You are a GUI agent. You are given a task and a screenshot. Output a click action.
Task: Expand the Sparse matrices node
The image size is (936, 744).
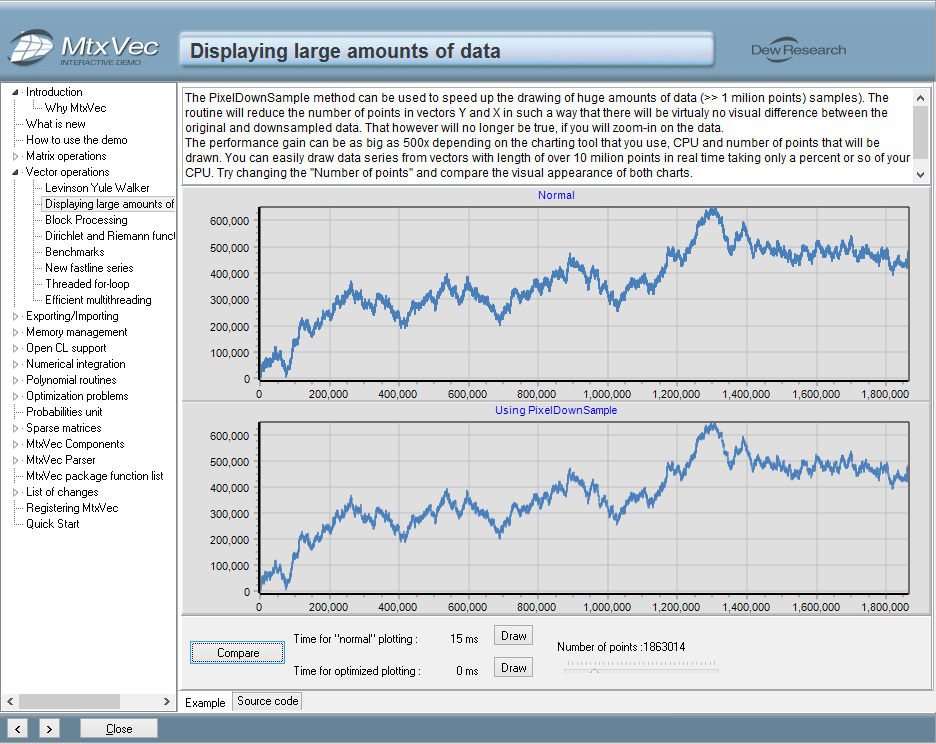point(15,428)
